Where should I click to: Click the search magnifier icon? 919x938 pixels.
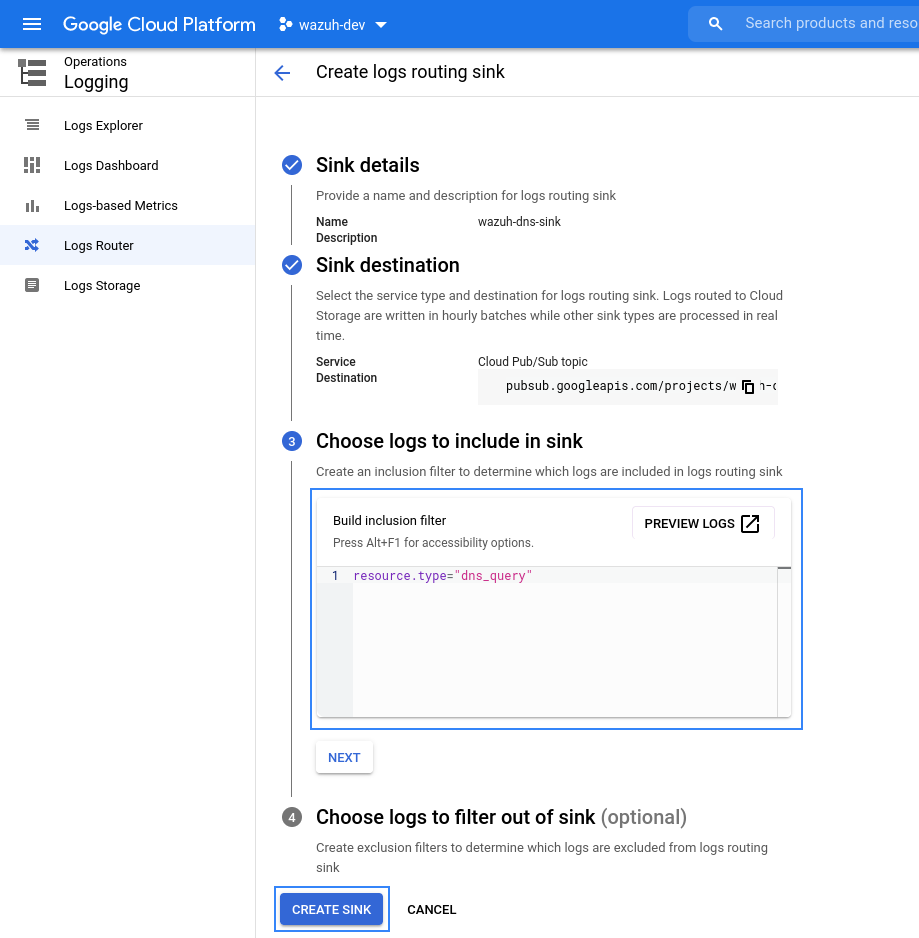(x=715, y=24)
